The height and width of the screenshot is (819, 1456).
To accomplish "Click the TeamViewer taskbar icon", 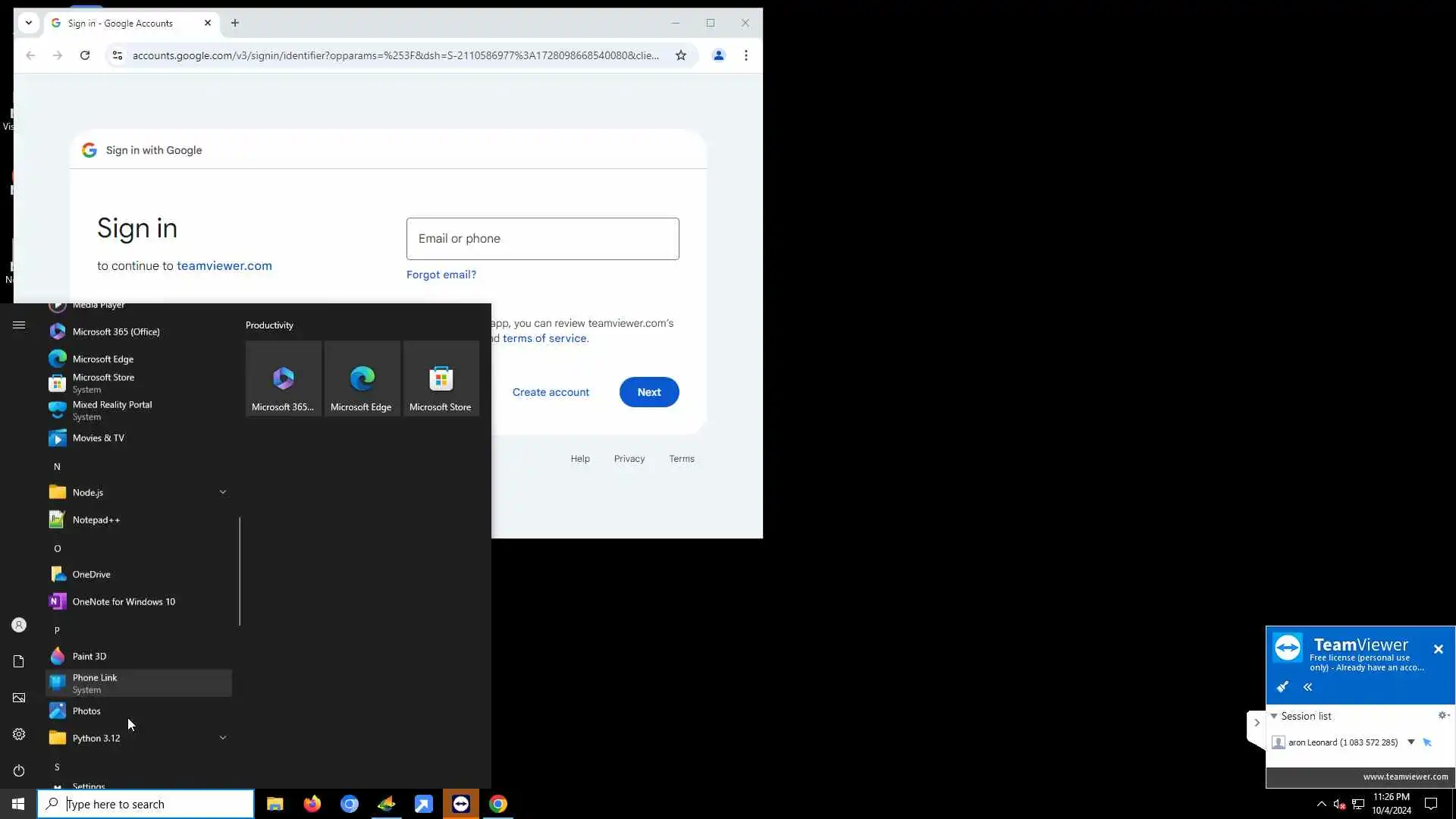I will pyautogui.click(x=460, y=804).
